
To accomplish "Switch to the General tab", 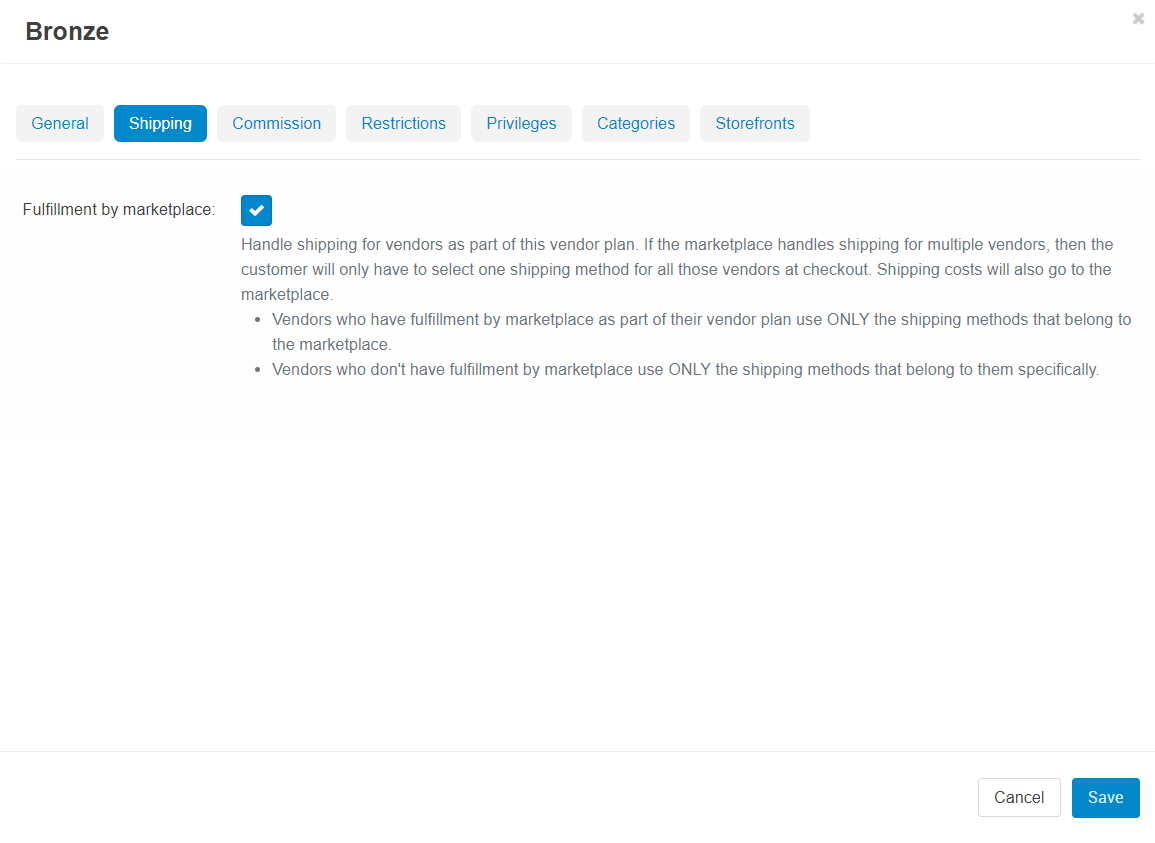I will [60, 123].
